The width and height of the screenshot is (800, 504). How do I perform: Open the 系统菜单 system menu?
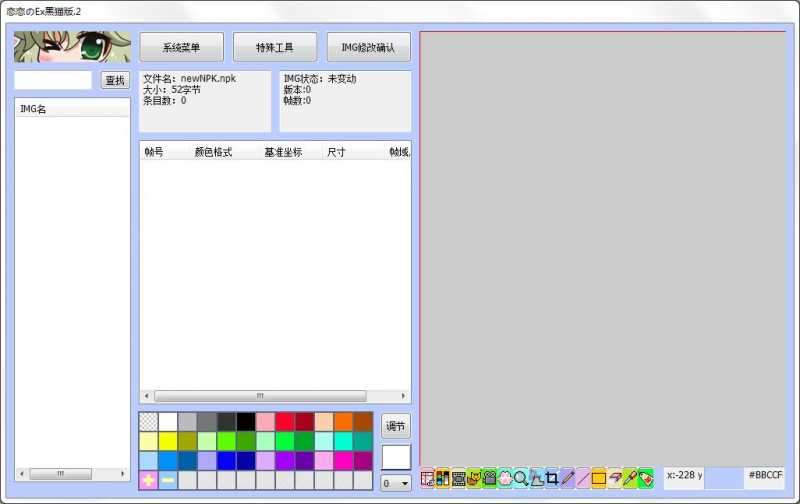(x=181, y=47)
